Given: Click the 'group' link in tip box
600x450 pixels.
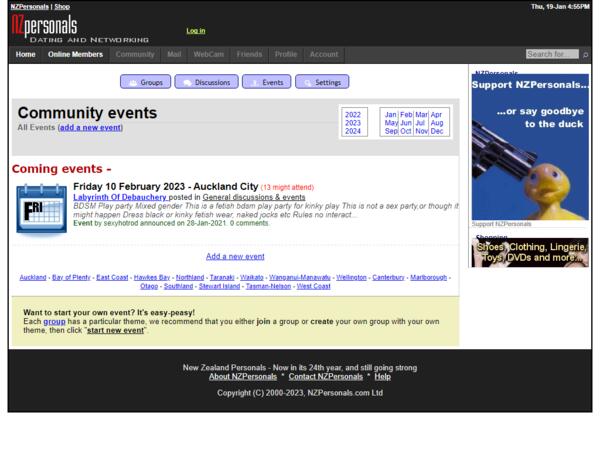Looking at the screenshot, I should click(x=54, y=322).
